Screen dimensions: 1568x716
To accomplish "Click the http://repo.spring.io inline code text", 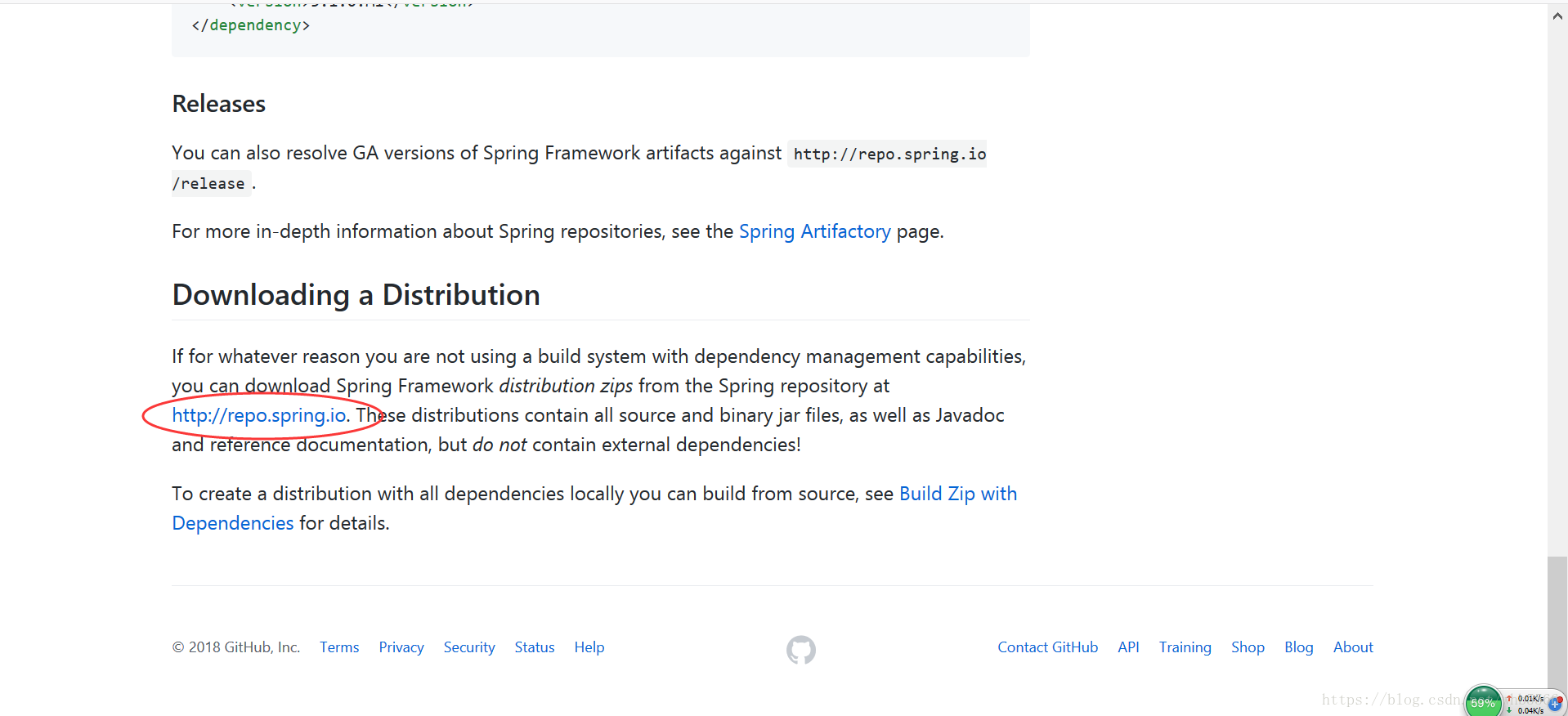I will (x=889, y=154).
